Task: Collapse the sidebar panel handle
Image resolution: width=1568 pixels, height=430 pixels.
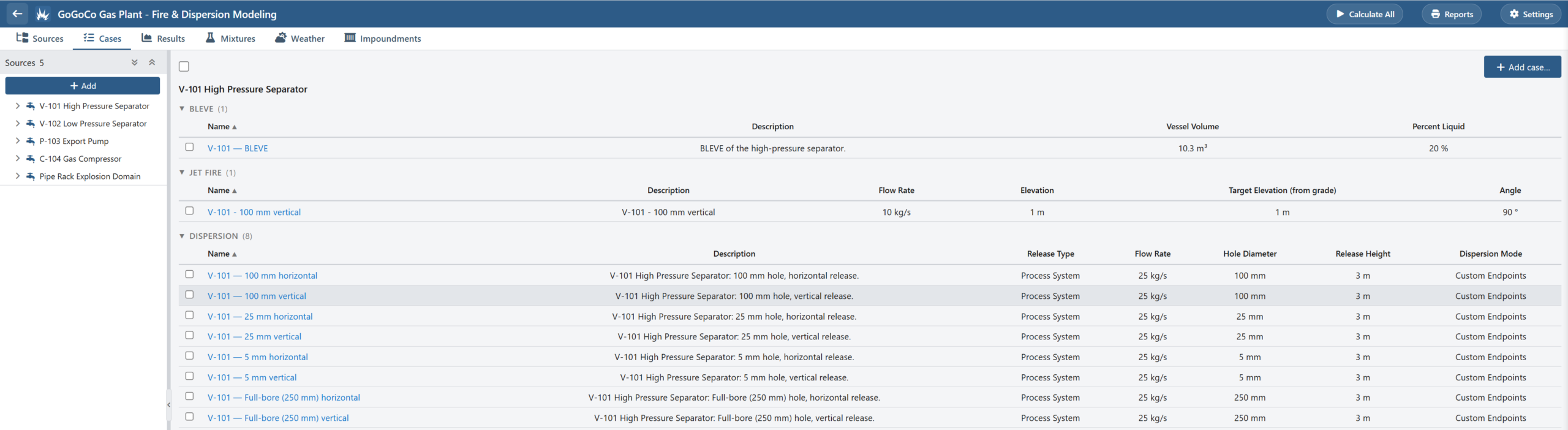Action: tap(168, 405)
